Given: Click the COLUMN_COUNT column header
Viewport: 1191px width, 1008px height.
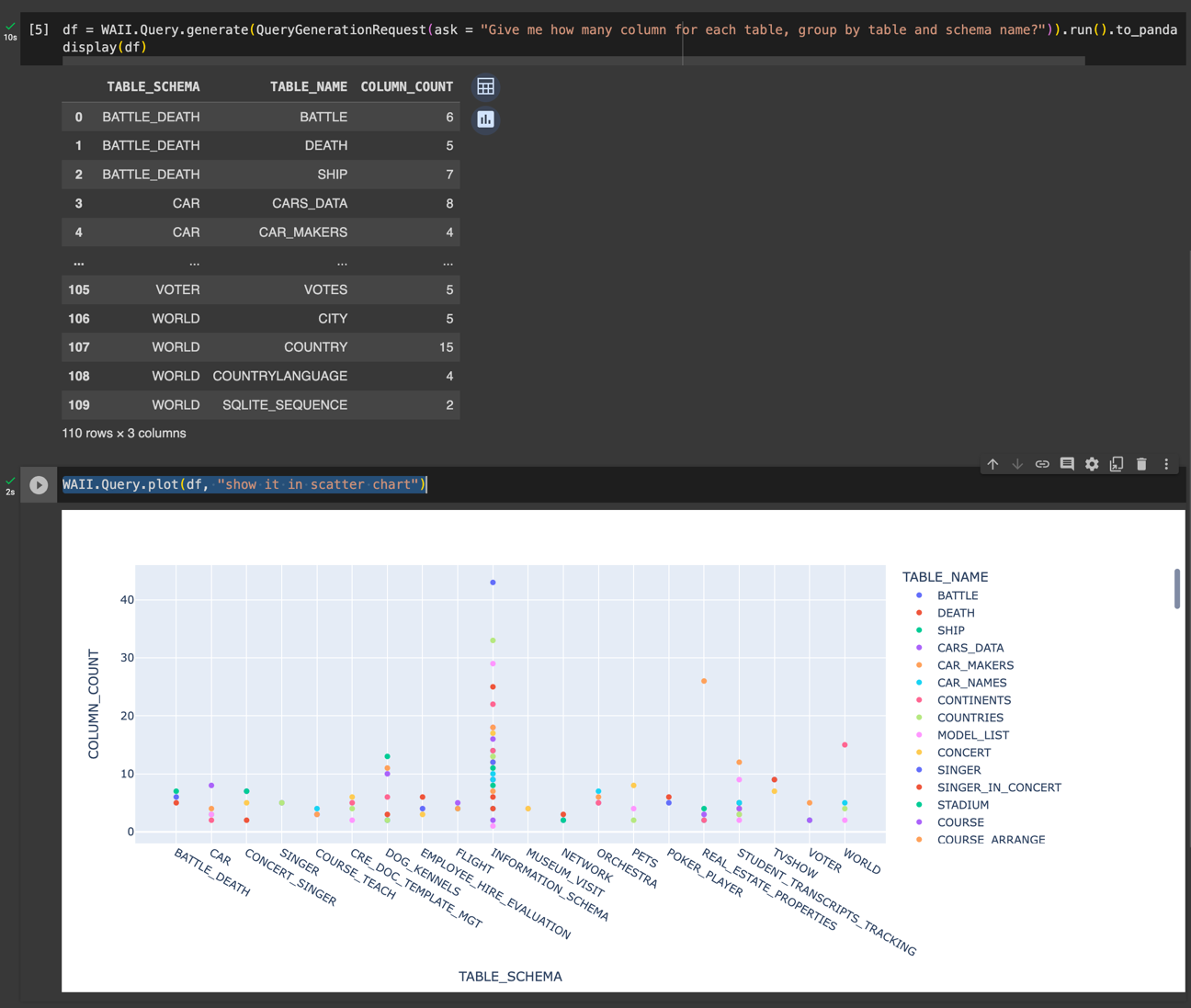Looking at the screenshot, I should (x=407, y=86).
